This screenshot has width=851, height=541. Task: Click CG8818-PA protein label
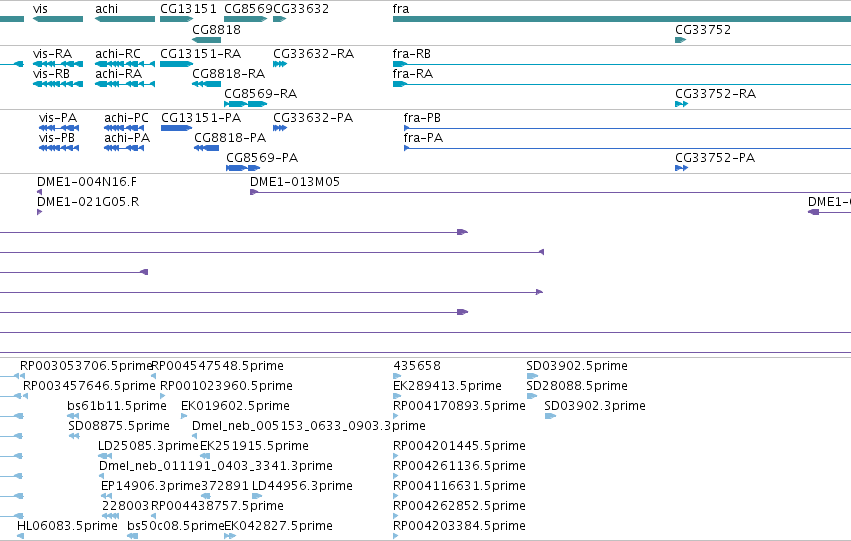point(230,138)
